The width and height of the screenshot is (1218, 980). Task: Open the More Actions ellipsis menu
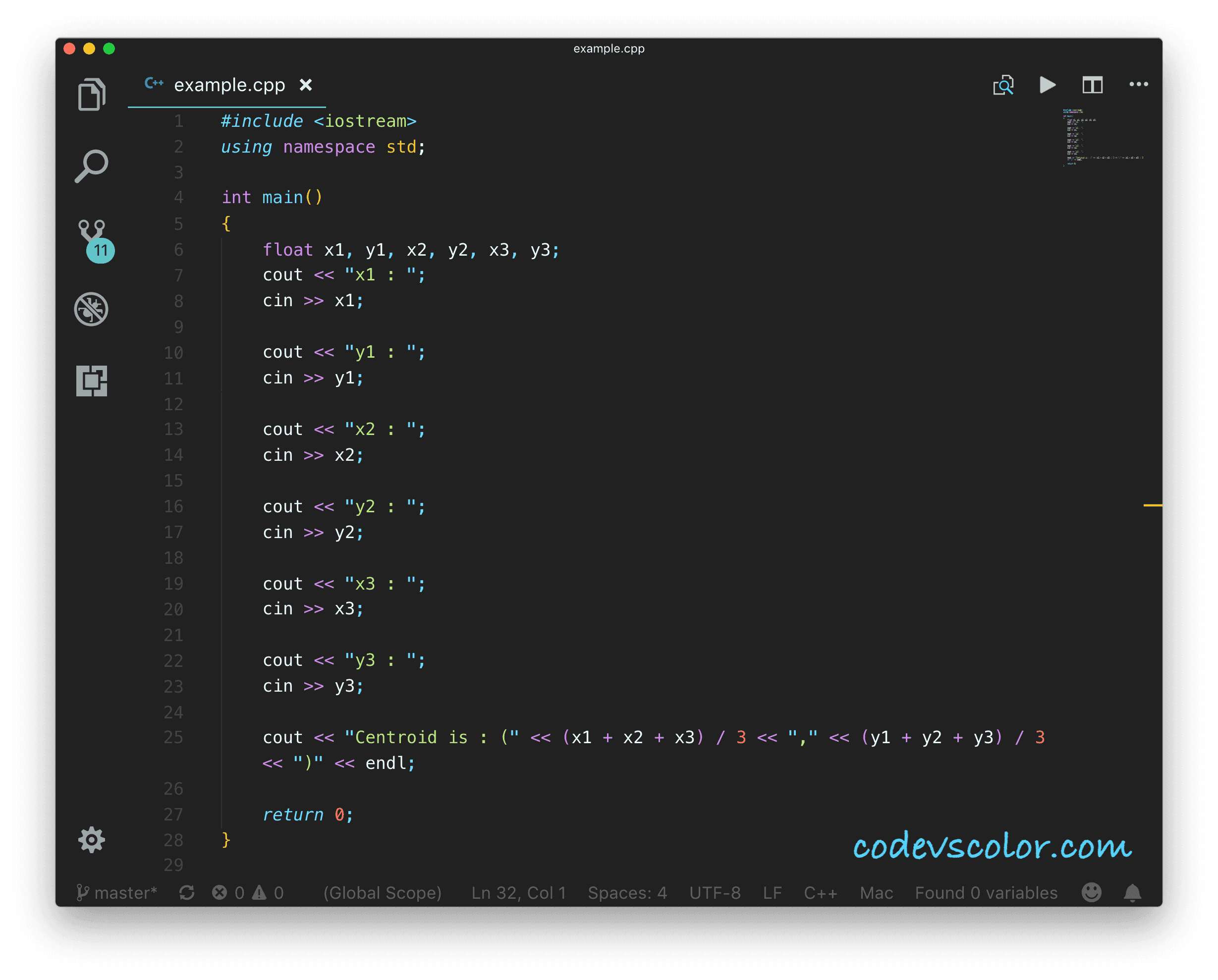[x=1138, y=85]
